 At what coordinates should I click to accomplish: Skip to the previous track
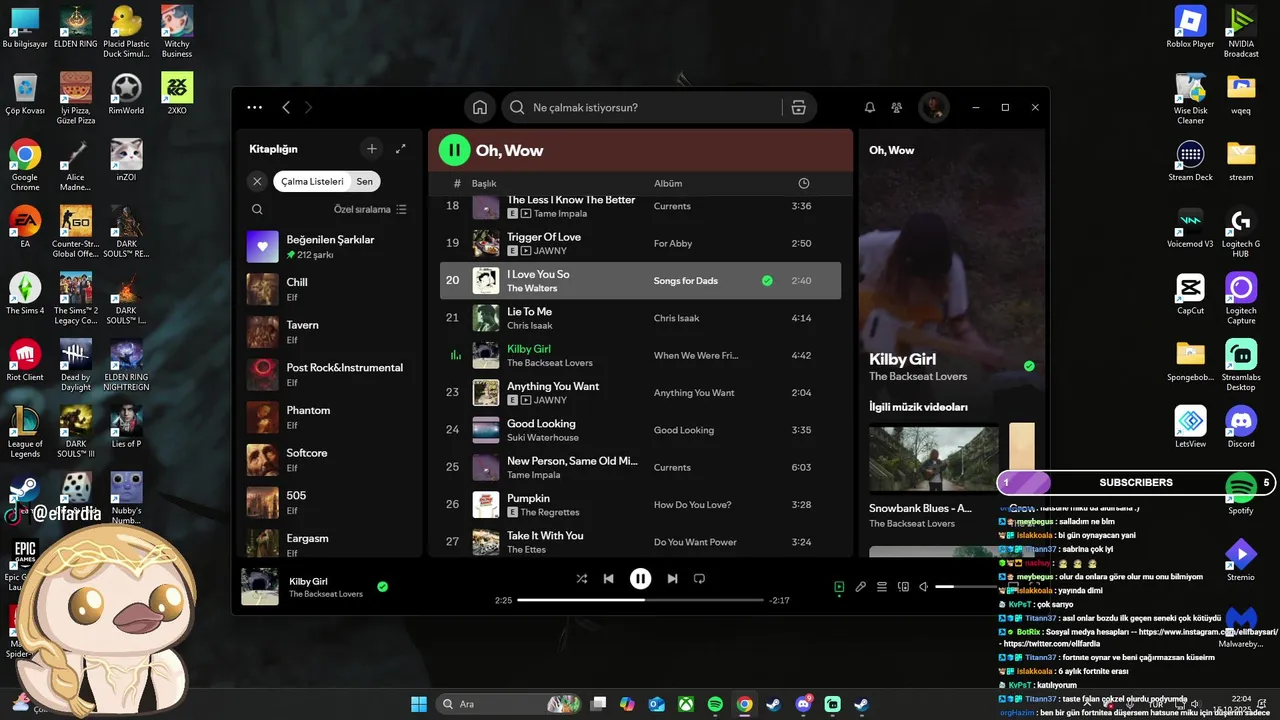[x=608, y=579]
